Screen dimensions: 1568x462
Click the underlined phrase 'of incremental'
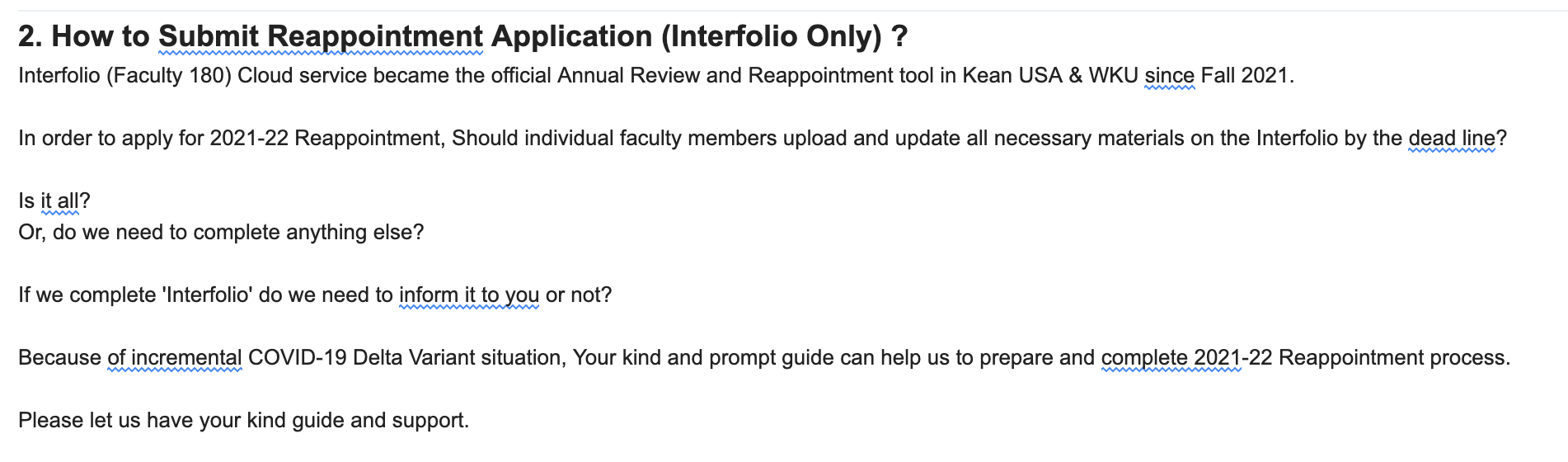(x=175, y=358)
